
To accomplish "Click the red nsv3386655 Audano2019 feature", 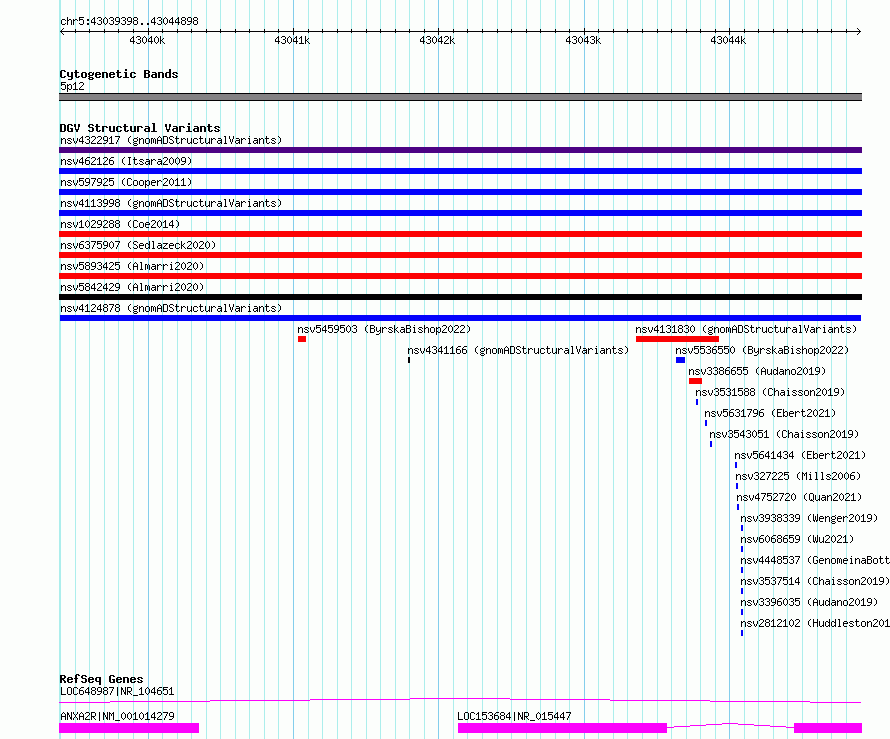I will point(695,381).
